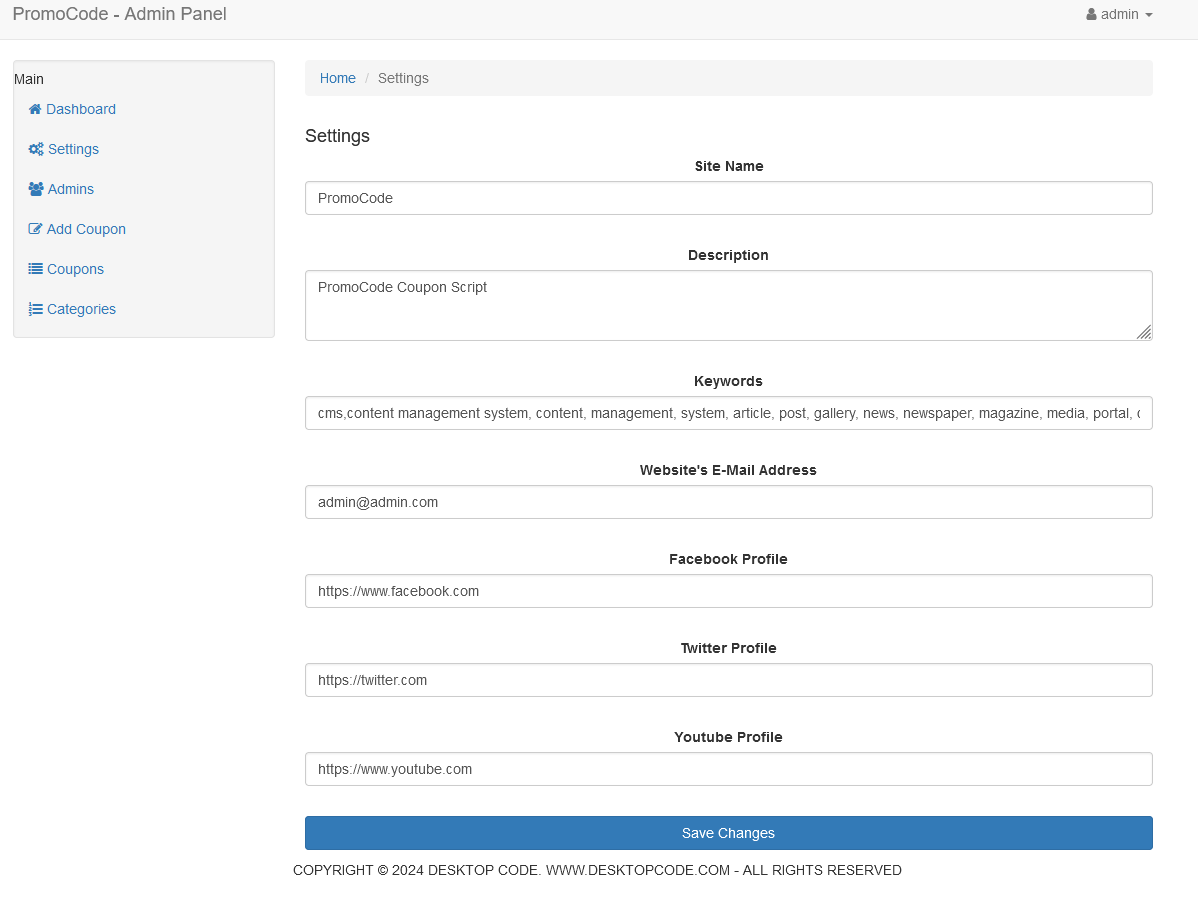The height and width of the screenshot is (915, 1198).
Task: Go to the Admins menu entry
Action: pyautogui.click(x=71, y=189)
